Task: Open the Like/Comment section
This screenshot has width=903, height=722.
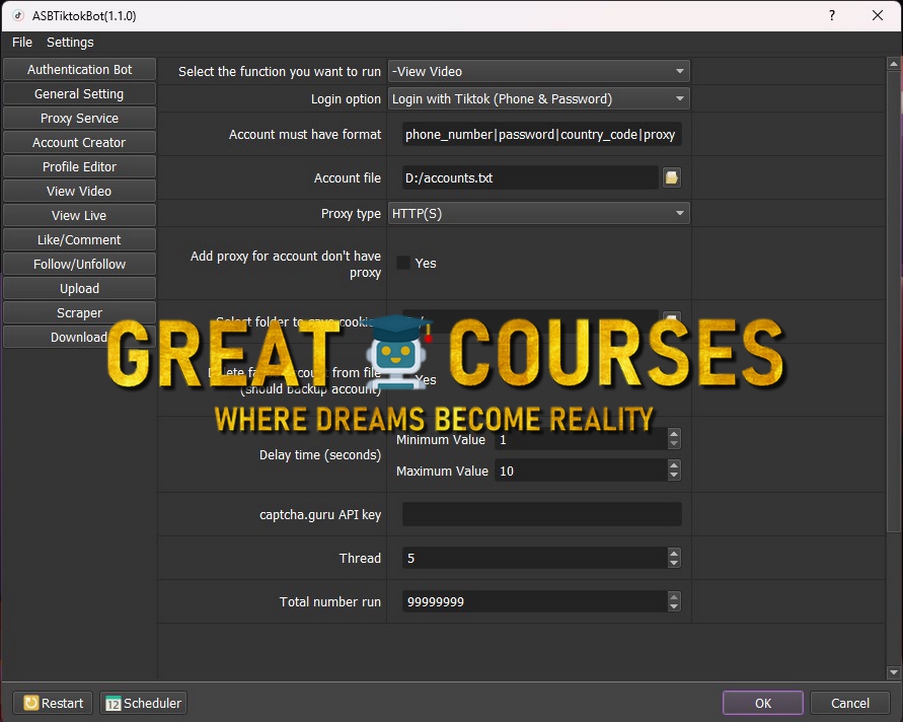Action: point(79,240)
